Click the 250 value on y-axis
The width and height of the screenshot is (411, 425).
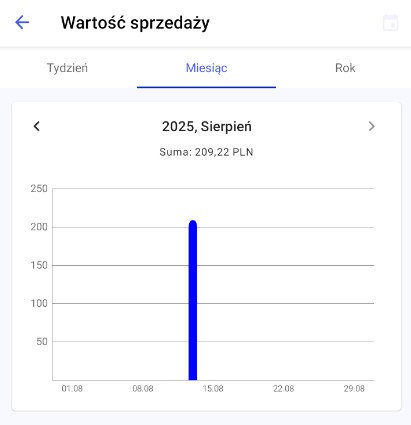point(39,189)
